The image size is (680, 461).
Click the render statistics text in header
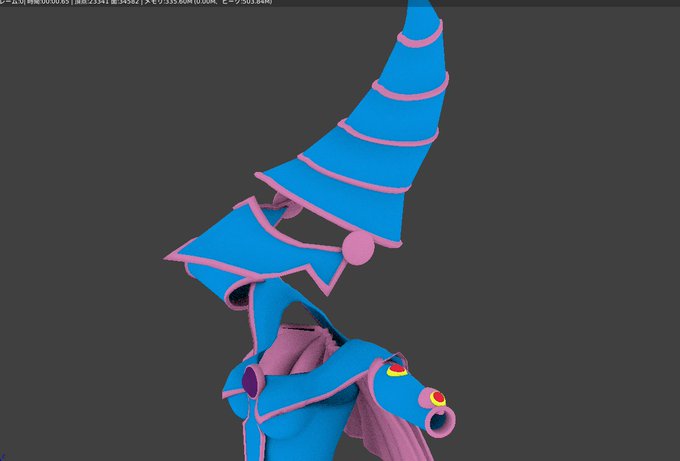[136, 2]
